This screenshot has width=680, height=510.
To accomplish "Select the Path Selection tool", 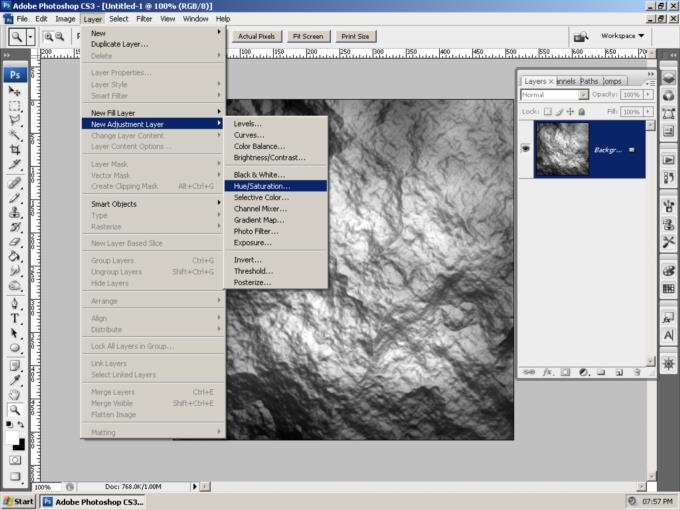I will (x=15, y=333).
